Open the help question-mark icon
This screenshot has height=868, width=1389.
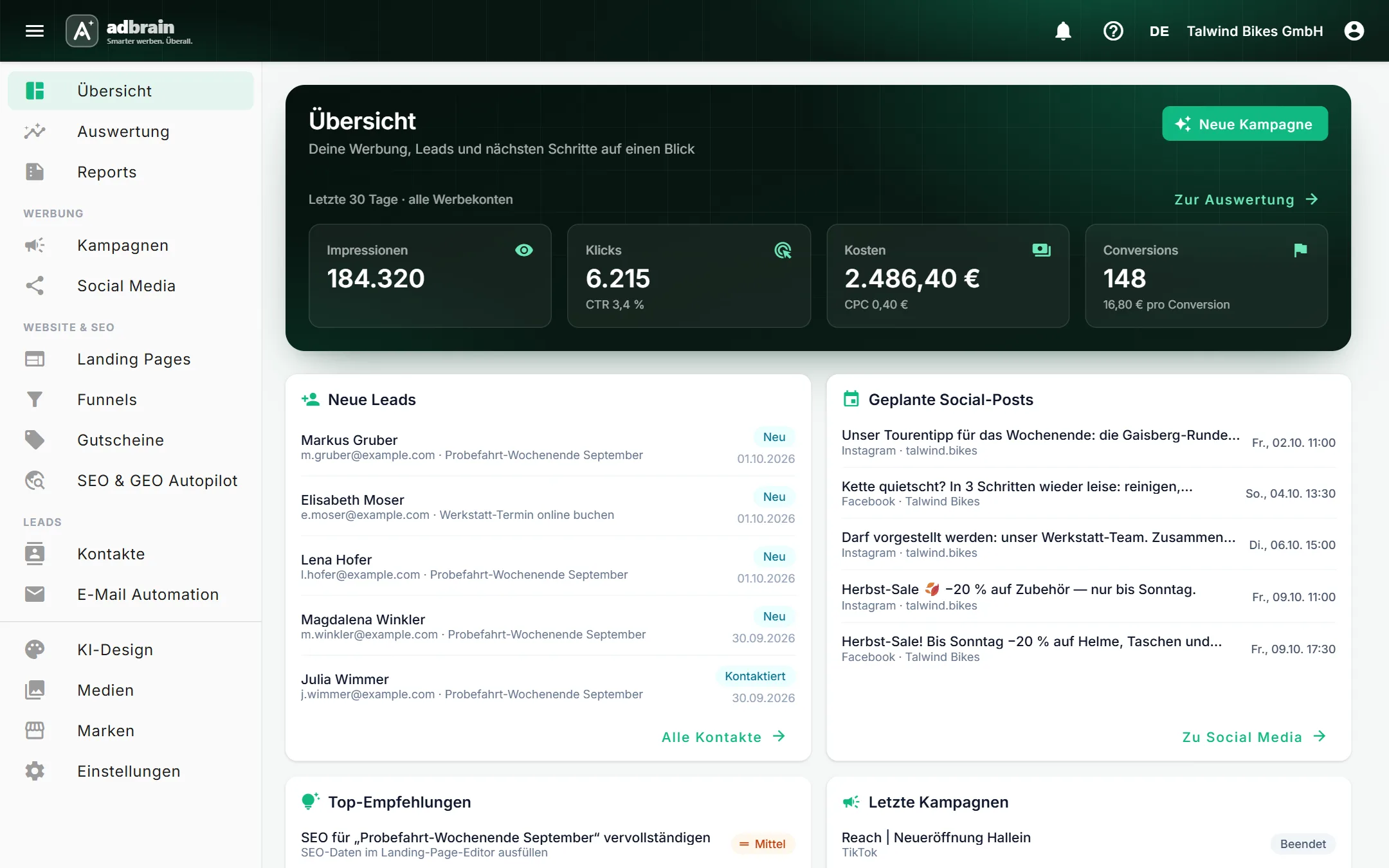pos(1113,31)
